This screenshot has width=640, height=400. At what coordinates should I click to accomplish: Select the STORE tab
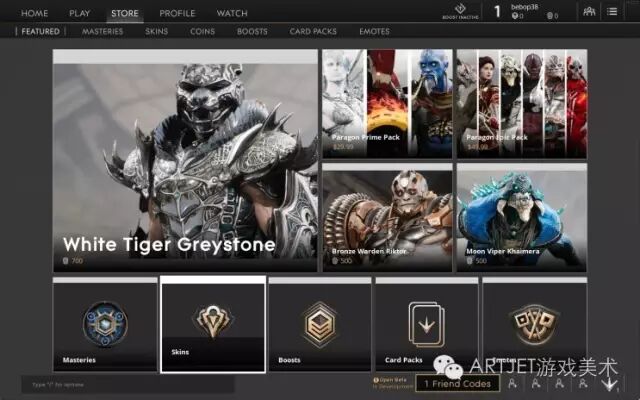click(125, 13)
